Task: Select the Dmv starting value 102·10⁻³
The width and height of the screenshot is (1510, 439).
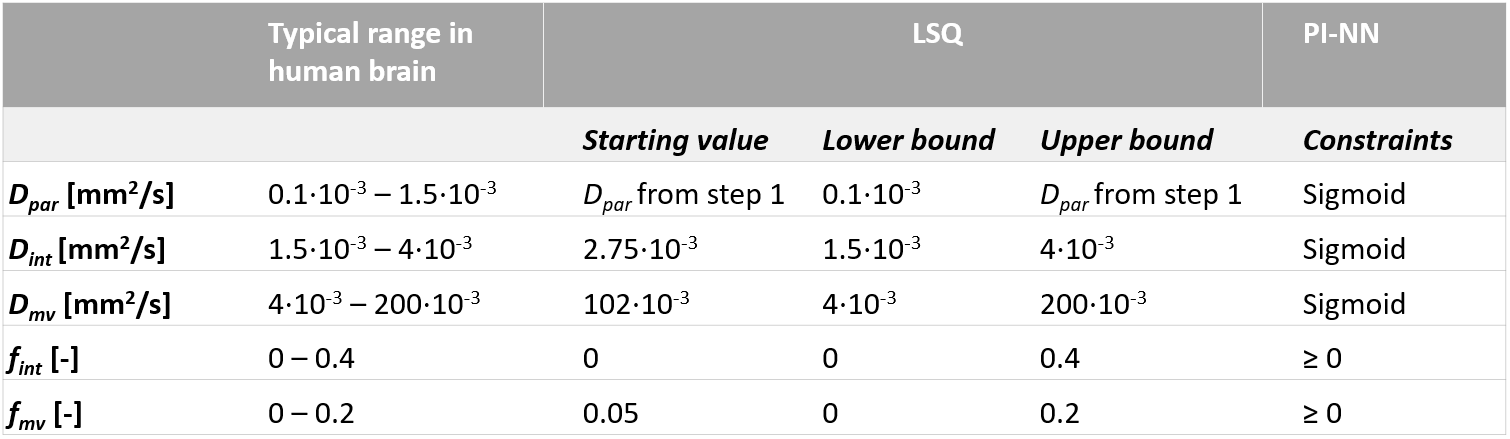Action: (634, 304)
